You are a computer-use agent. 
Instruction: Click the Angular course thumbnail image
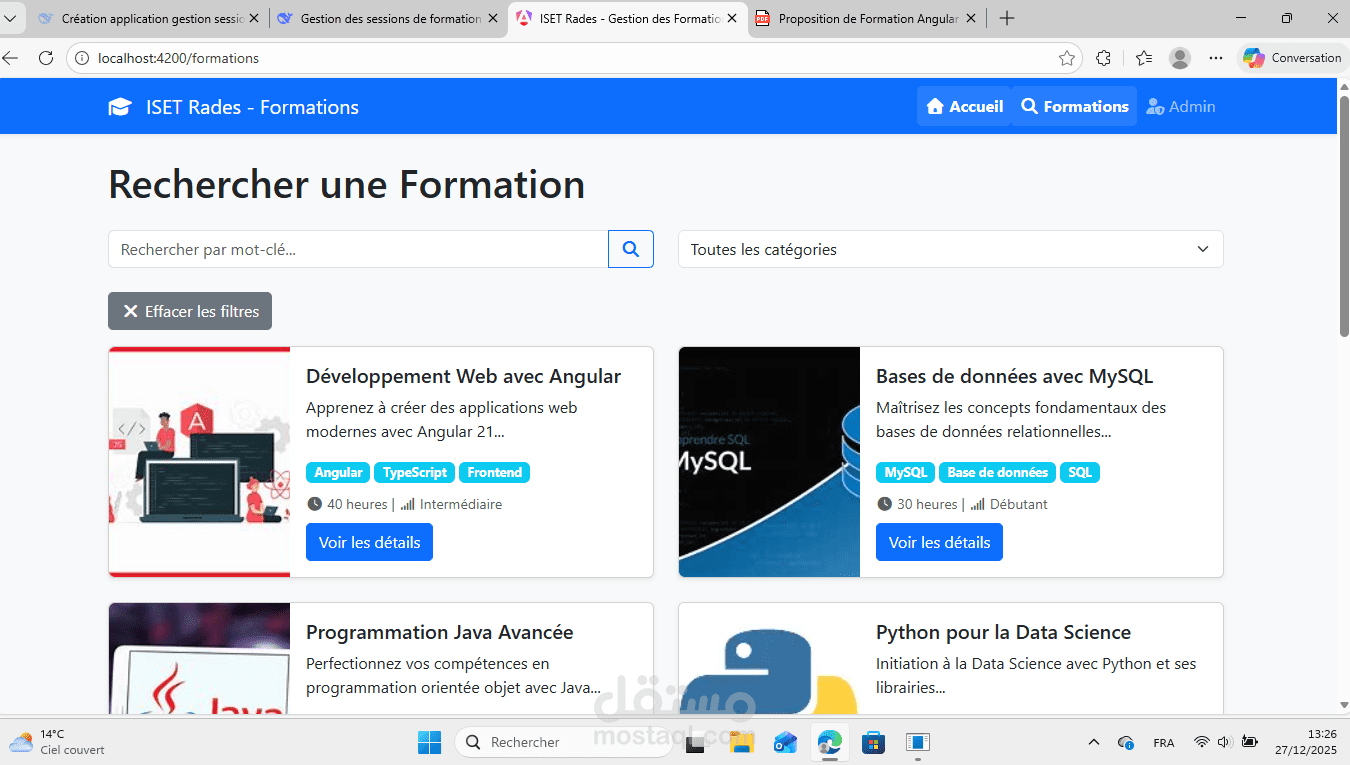point(199,462)
